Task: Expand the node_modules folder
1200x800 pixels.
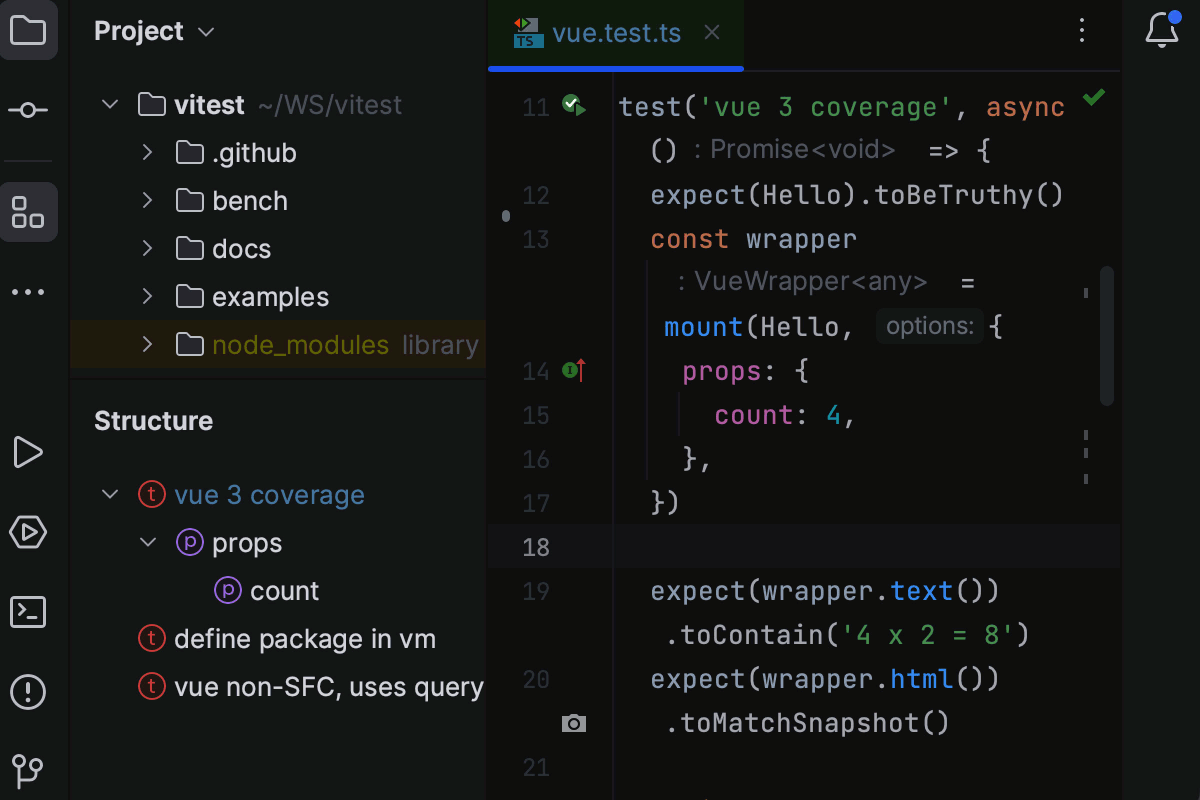Action: pos(147,344)
